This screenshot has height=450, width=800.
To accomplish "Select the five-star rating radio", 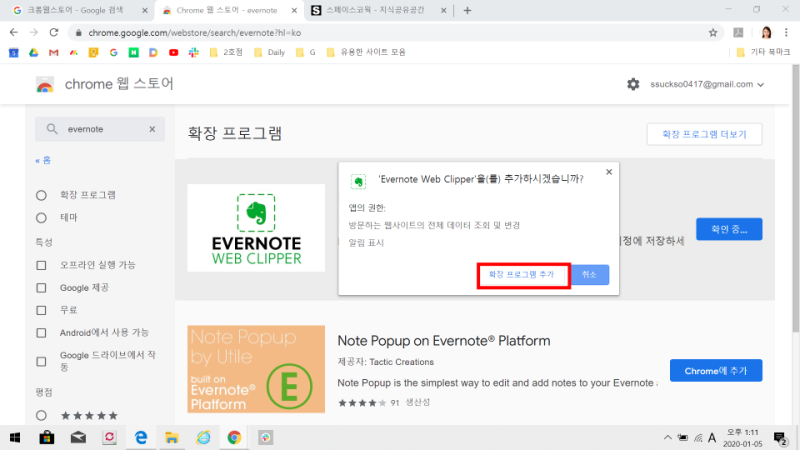I will (41, 416).
